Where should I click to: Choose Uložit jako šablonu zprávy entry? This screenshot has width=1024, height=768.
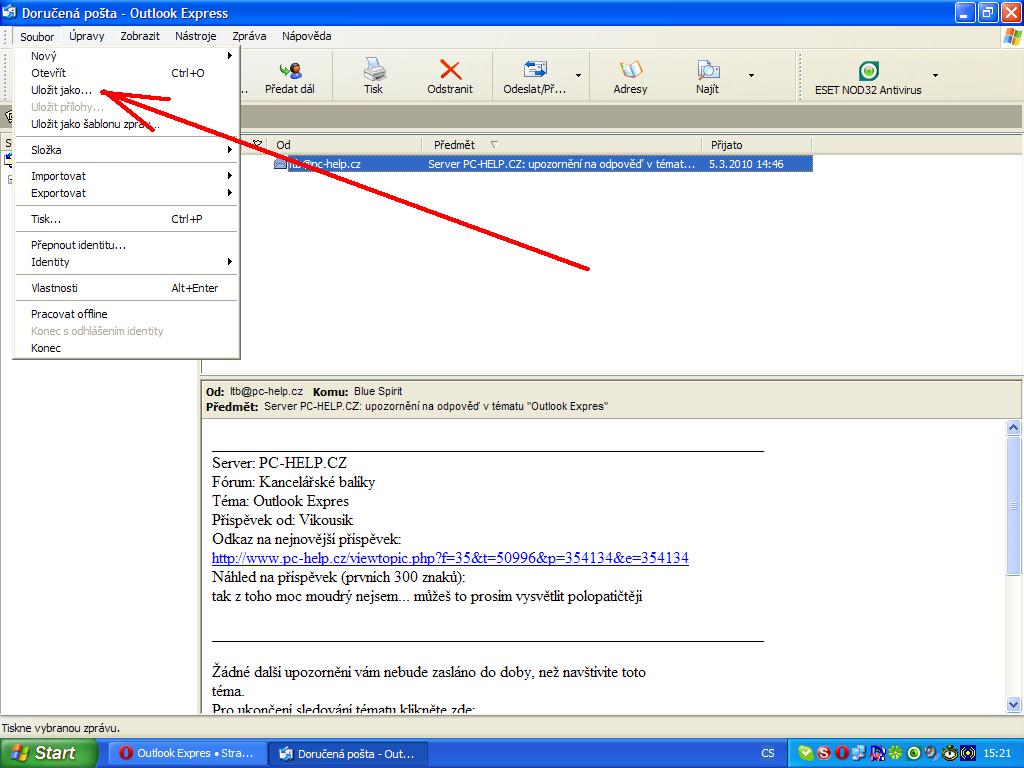(127, 124)
